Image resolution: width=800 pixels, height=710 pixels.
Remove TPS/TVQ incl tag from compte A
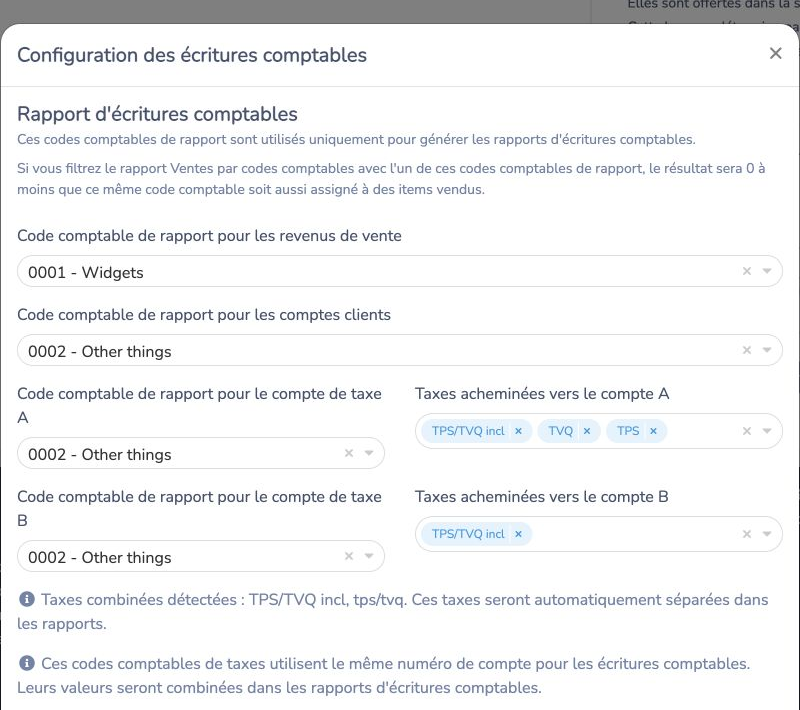click(x=518, y=431)
